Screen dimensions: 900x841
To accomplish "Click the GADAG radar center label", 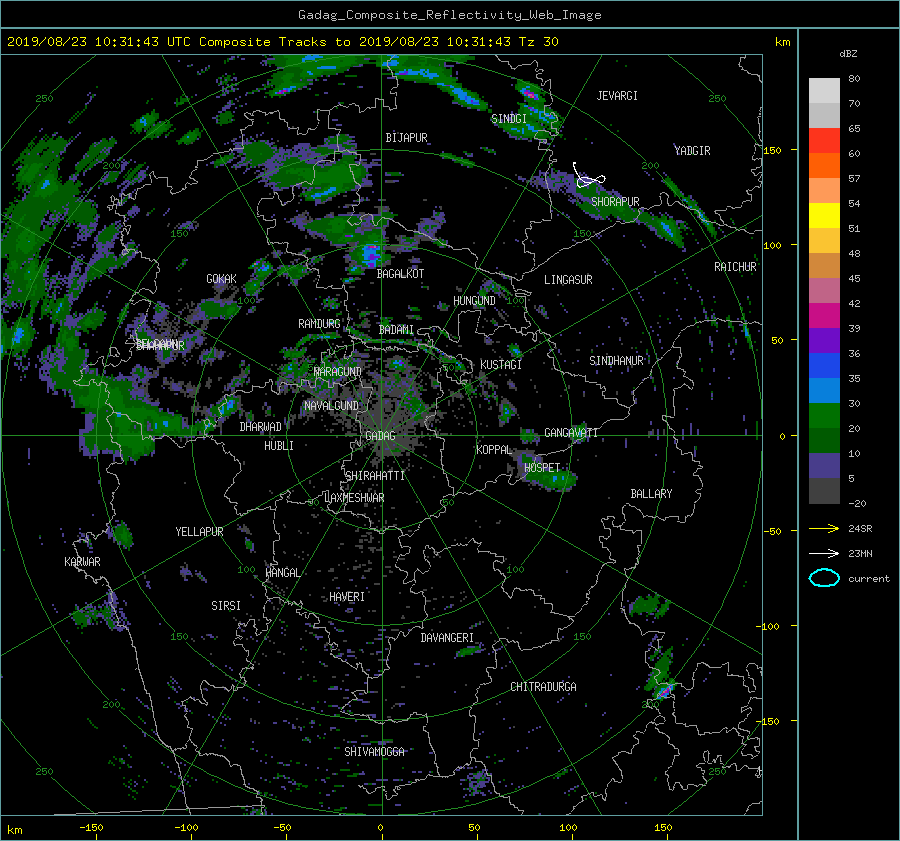I will [380, 436].
